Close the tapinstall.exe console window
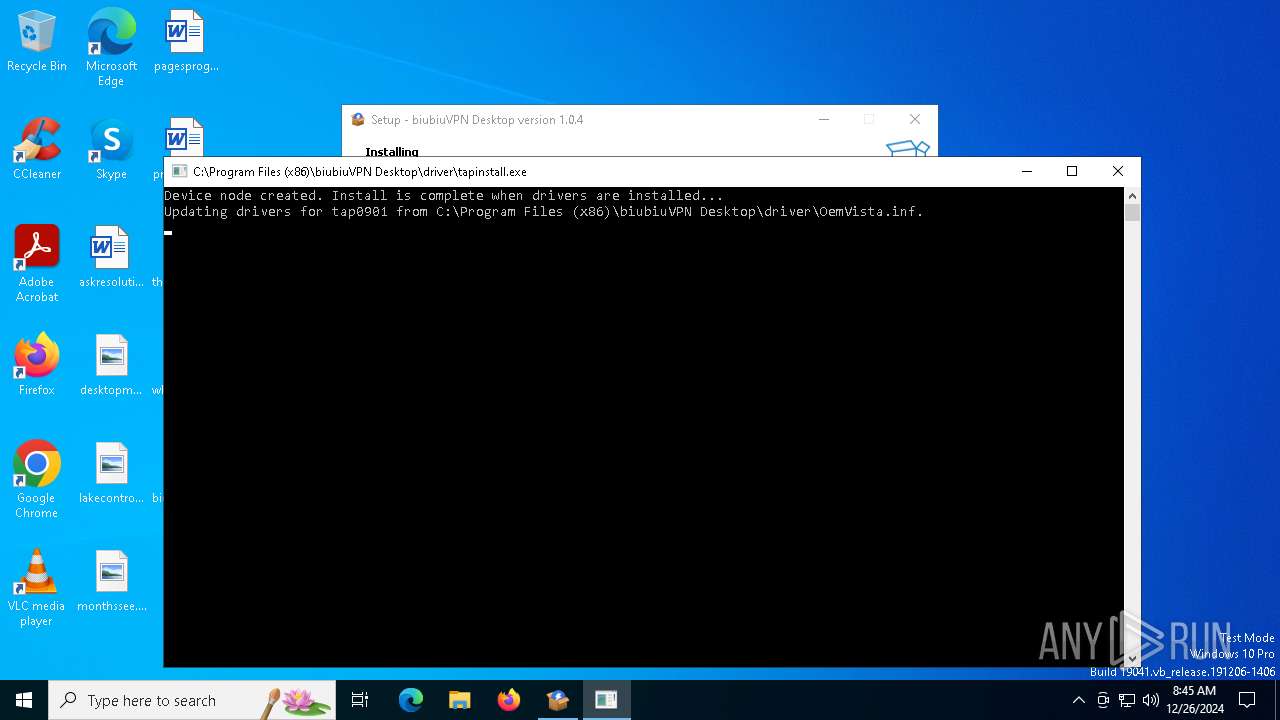The height and width of the screenshot is (720, 1280). (x=1118, y=171)
